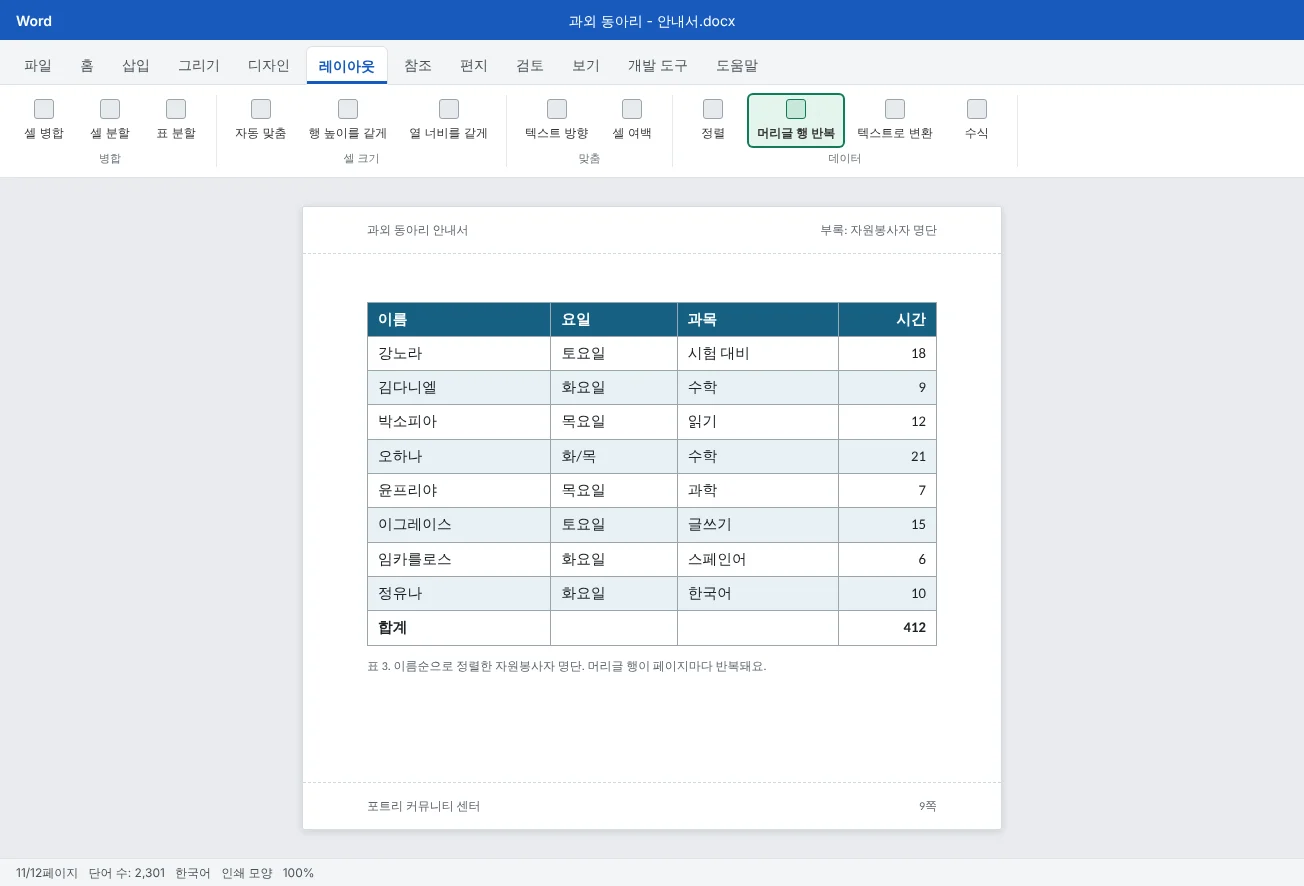Select the 셀 분할 (split cells) icon
Screen dimensions: 1304x886
(110, 109)
